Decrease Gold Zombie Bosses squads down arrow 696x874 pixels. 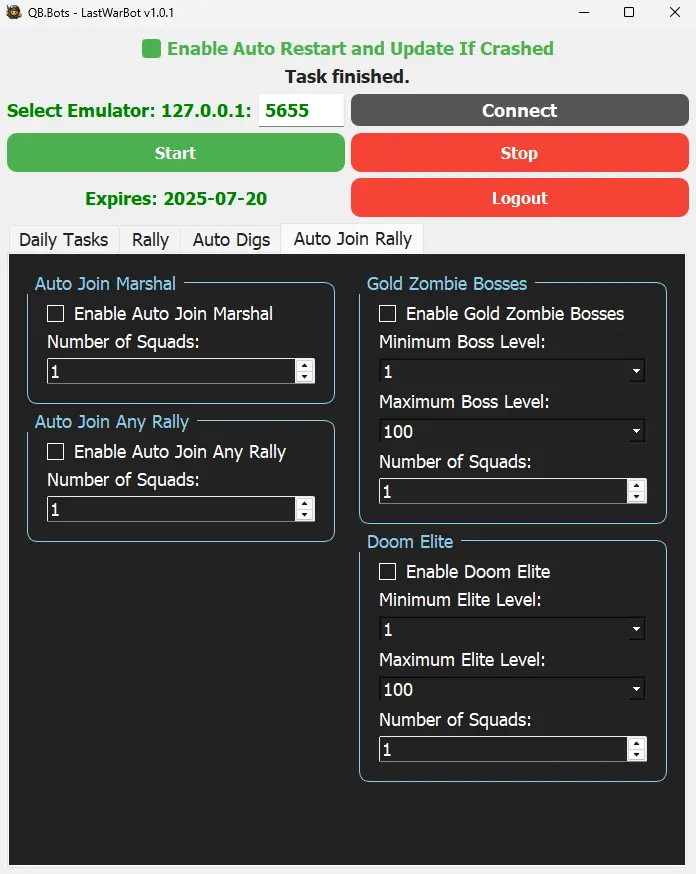(636, 497)
